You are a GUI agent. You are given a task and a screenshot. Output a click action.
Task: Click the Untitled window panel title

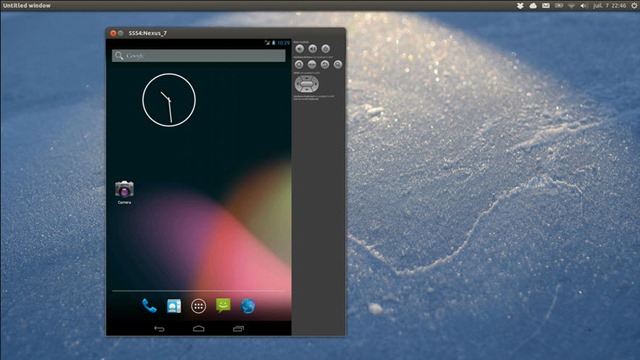pyautogui.click(x=27, y=5)
